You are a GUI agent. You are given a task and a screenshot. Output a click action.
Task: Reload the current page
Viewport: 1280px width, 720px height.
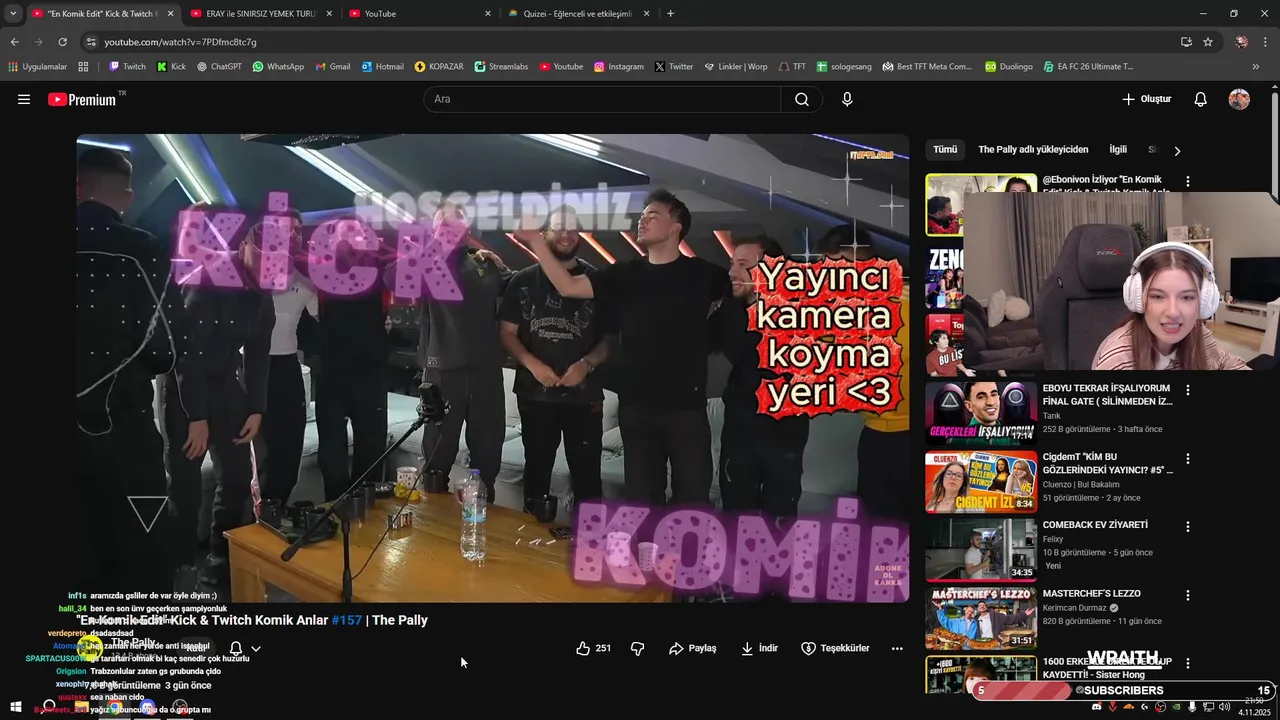pyautogui.click(x=62, y=42)
